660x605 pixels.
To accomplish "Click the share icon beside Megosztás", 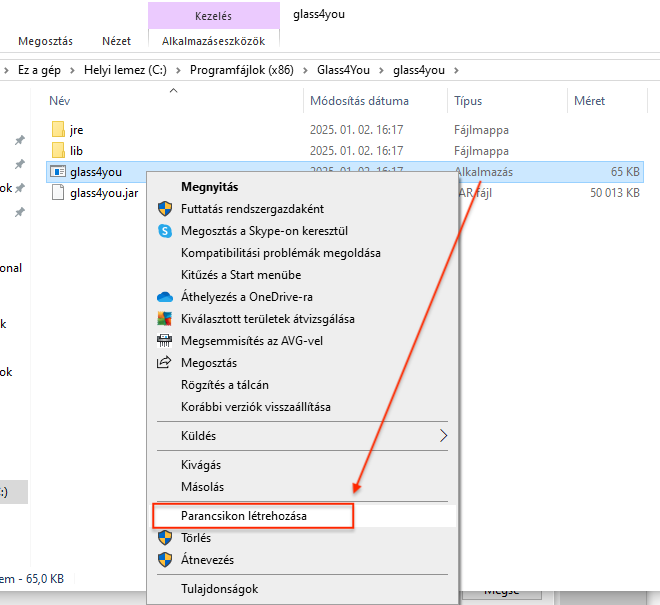I will [165, 363].
